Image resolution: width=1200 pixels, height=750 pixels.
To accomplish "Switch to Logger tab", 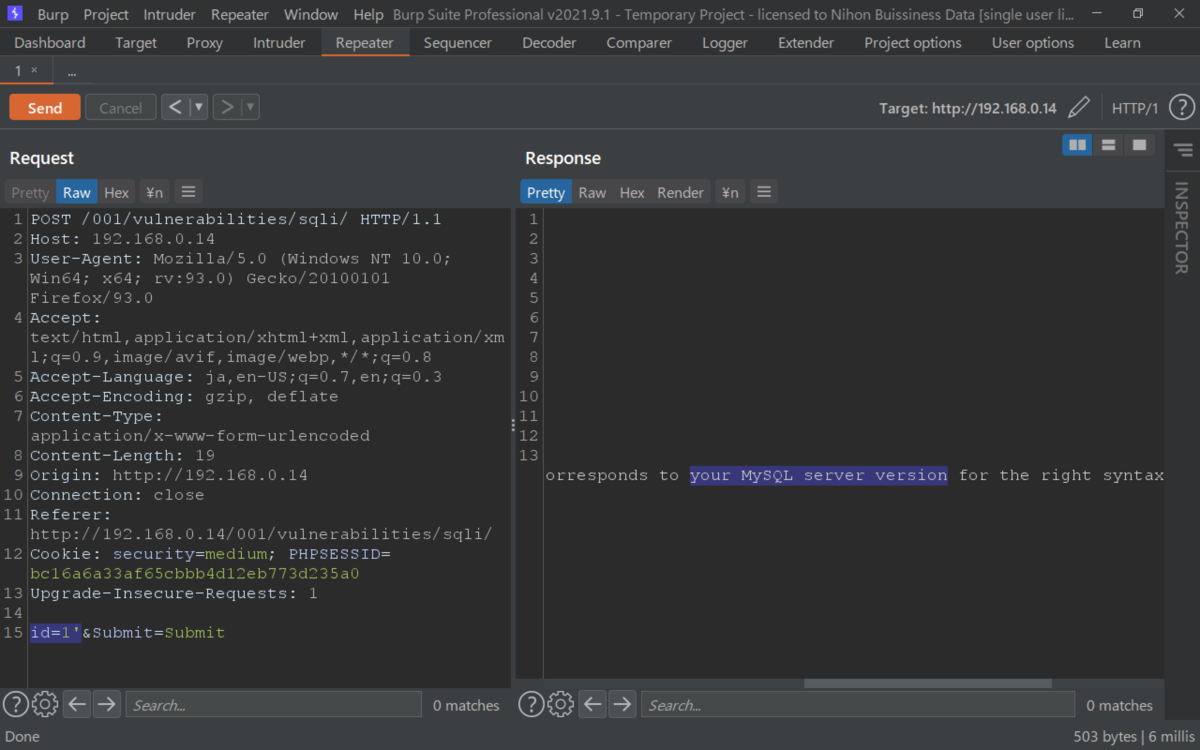I will [725, 43].
